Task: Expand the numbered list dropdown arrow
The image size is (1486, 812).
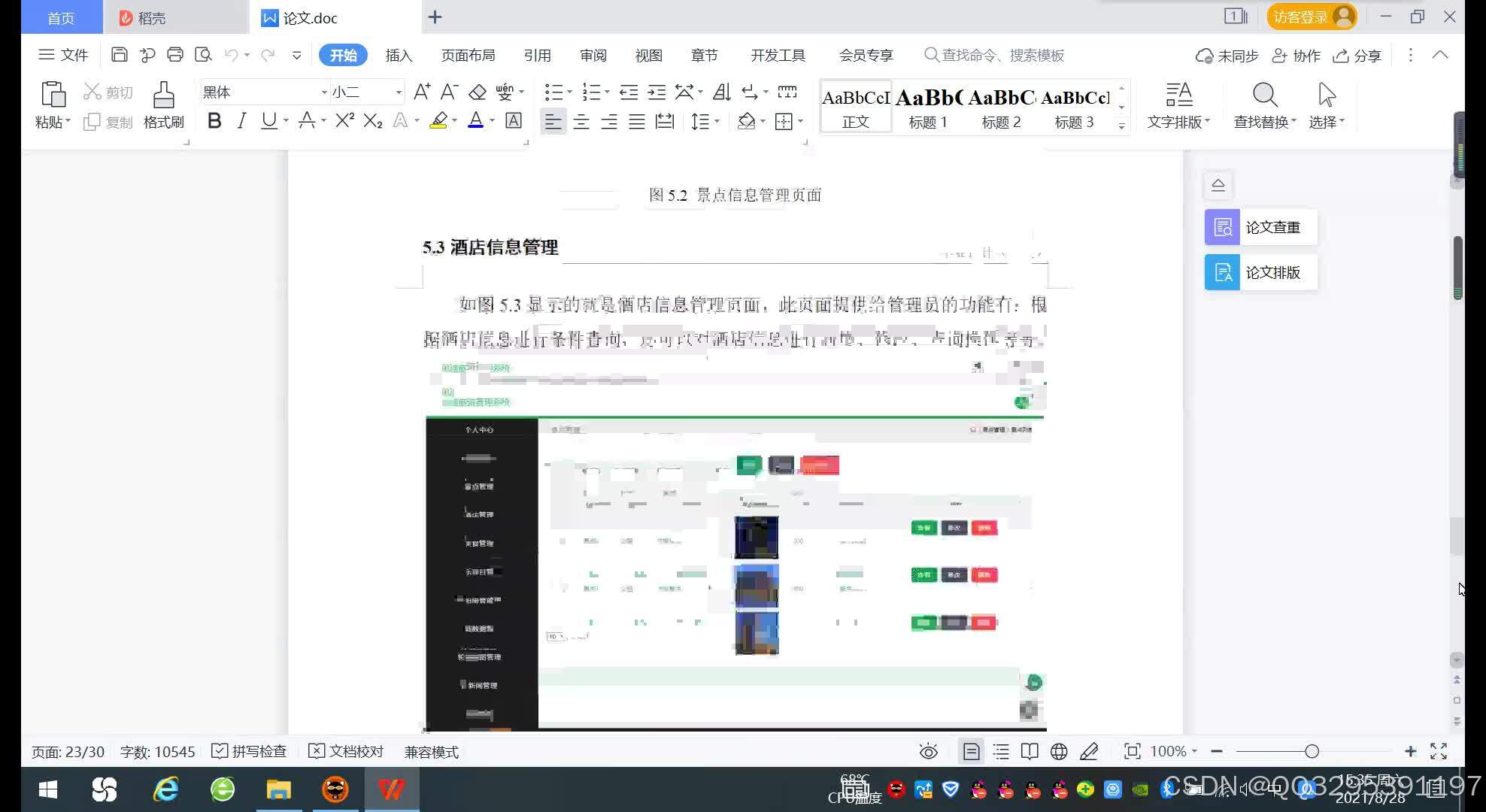Action: pyautogui.click(x=607, y=92)
